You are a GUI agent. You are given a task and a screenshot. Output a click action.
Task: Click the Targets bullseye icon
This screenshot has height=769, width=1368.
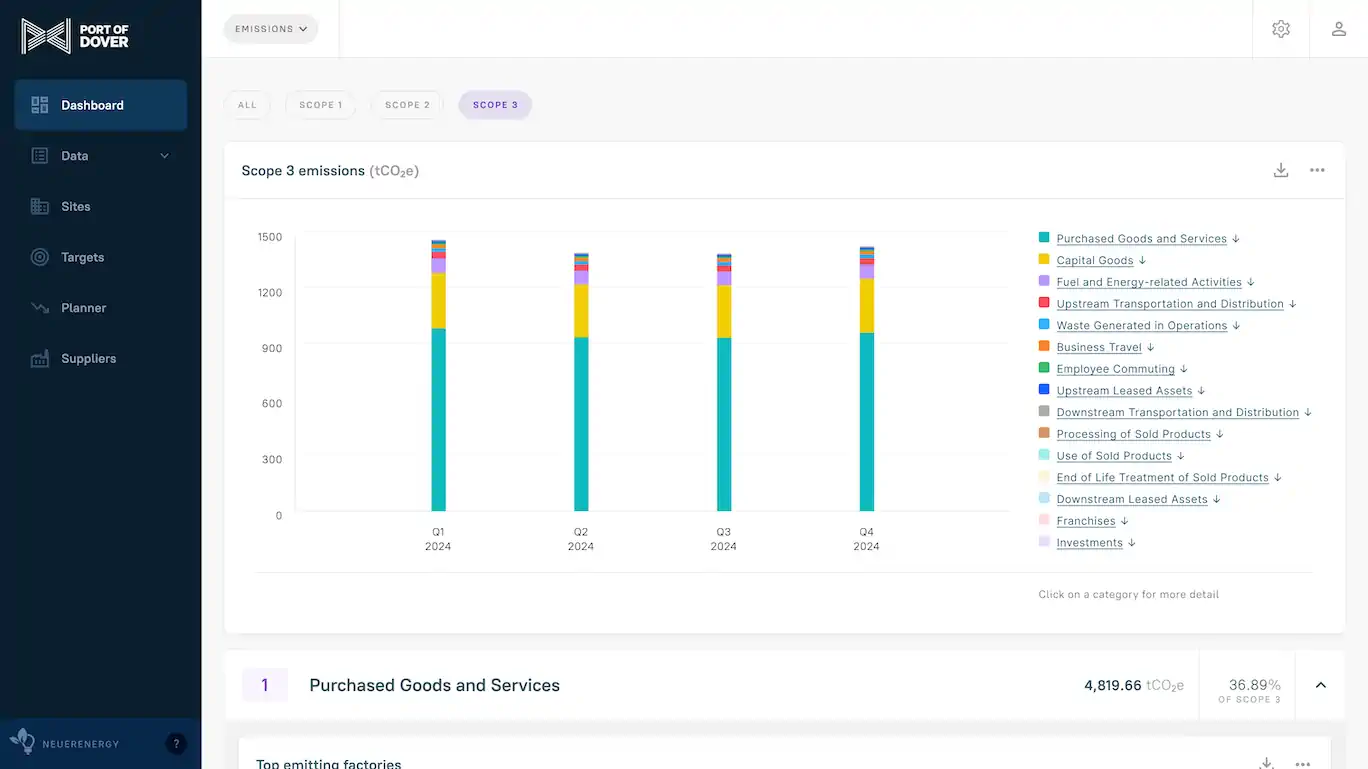pos(40,257)
